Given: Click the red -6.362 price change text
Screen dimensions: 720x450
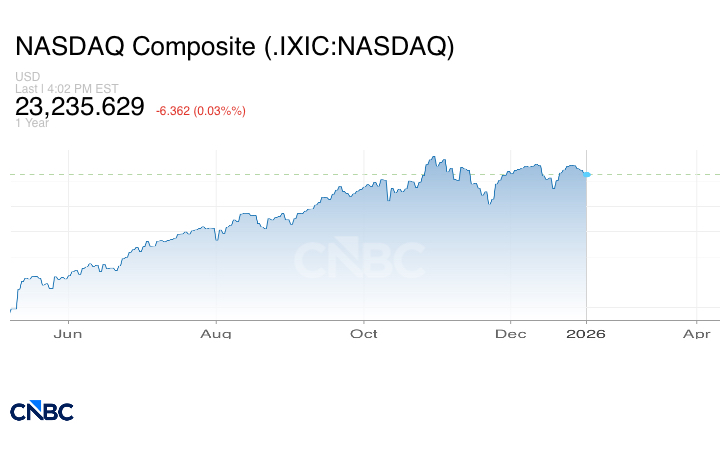Looking at the screenshot, I should click(x=201, y=110).
